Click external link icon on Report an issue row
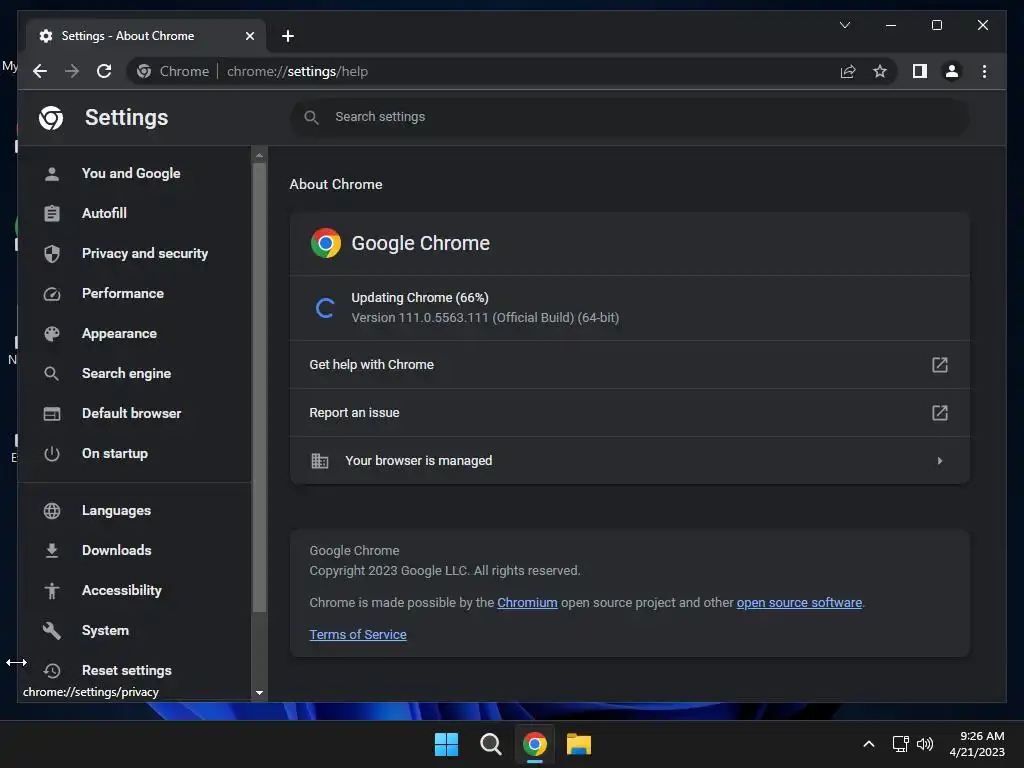Screen dimensions: 1024x768 pos(939,413)
